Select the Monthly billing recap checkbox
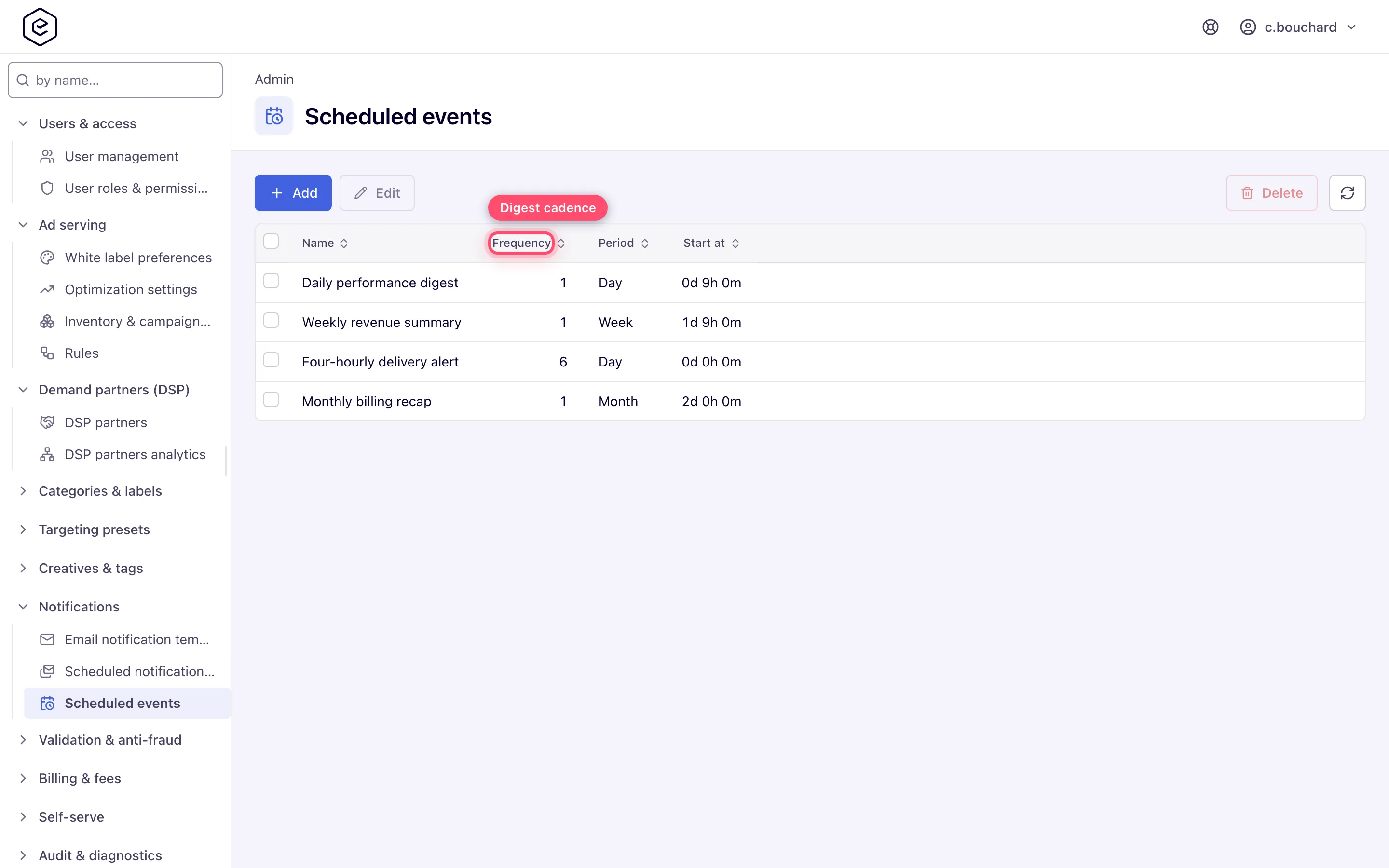 (271, 400)
